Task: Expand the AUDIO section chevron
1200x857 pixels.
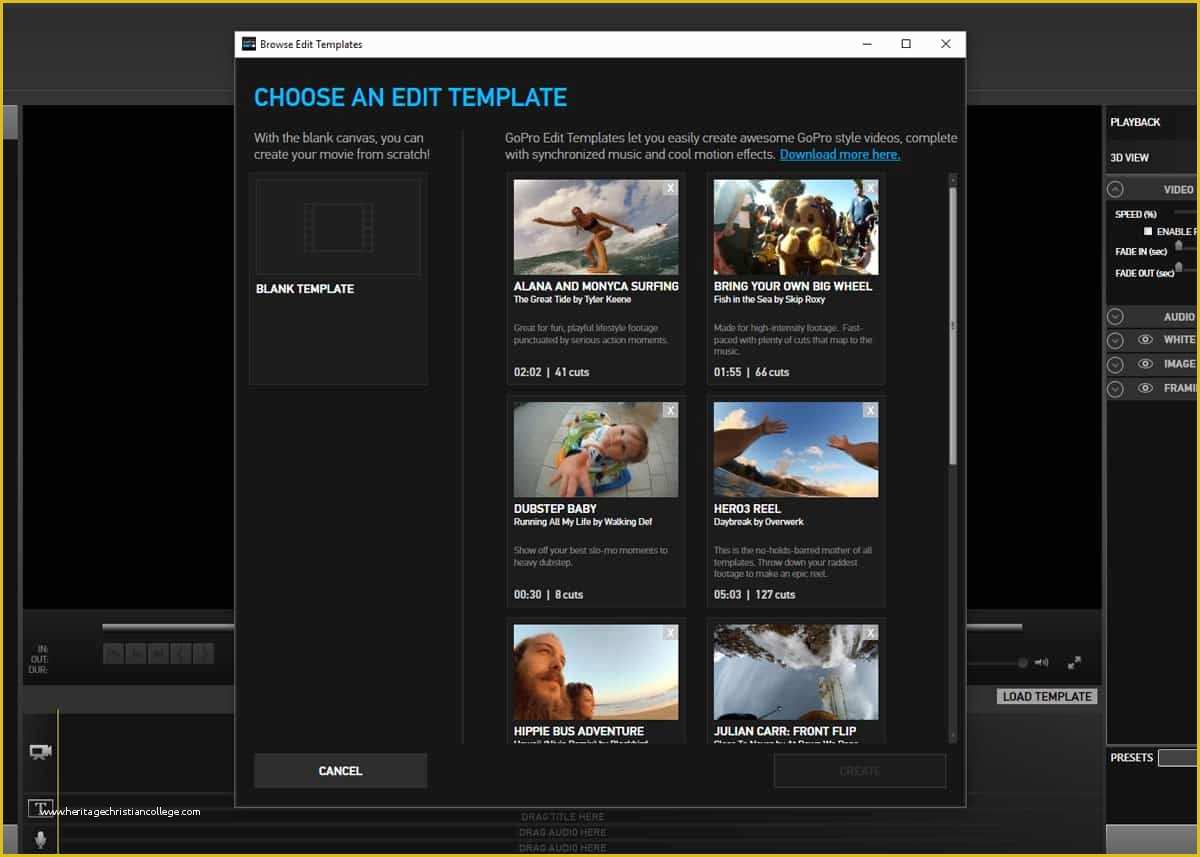Action: click(1115, 316)
